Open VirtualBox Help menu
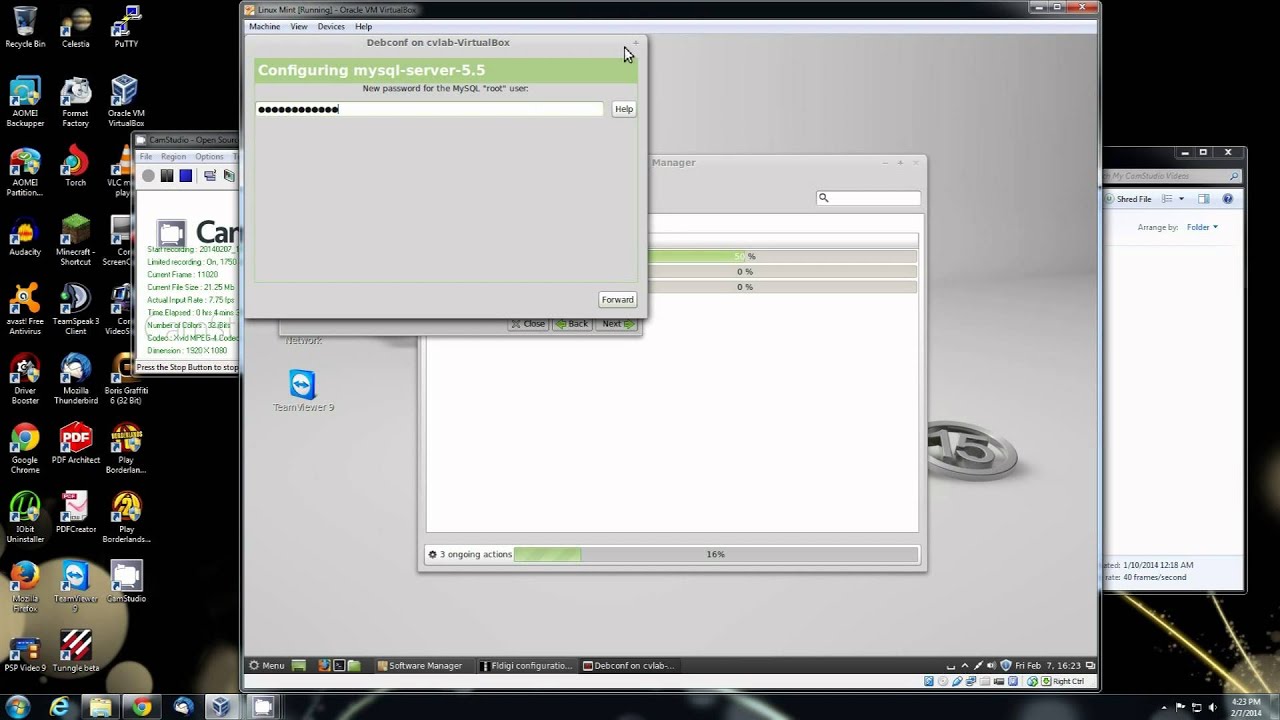Screen dimensions: 1280x720 coord(363,27)
